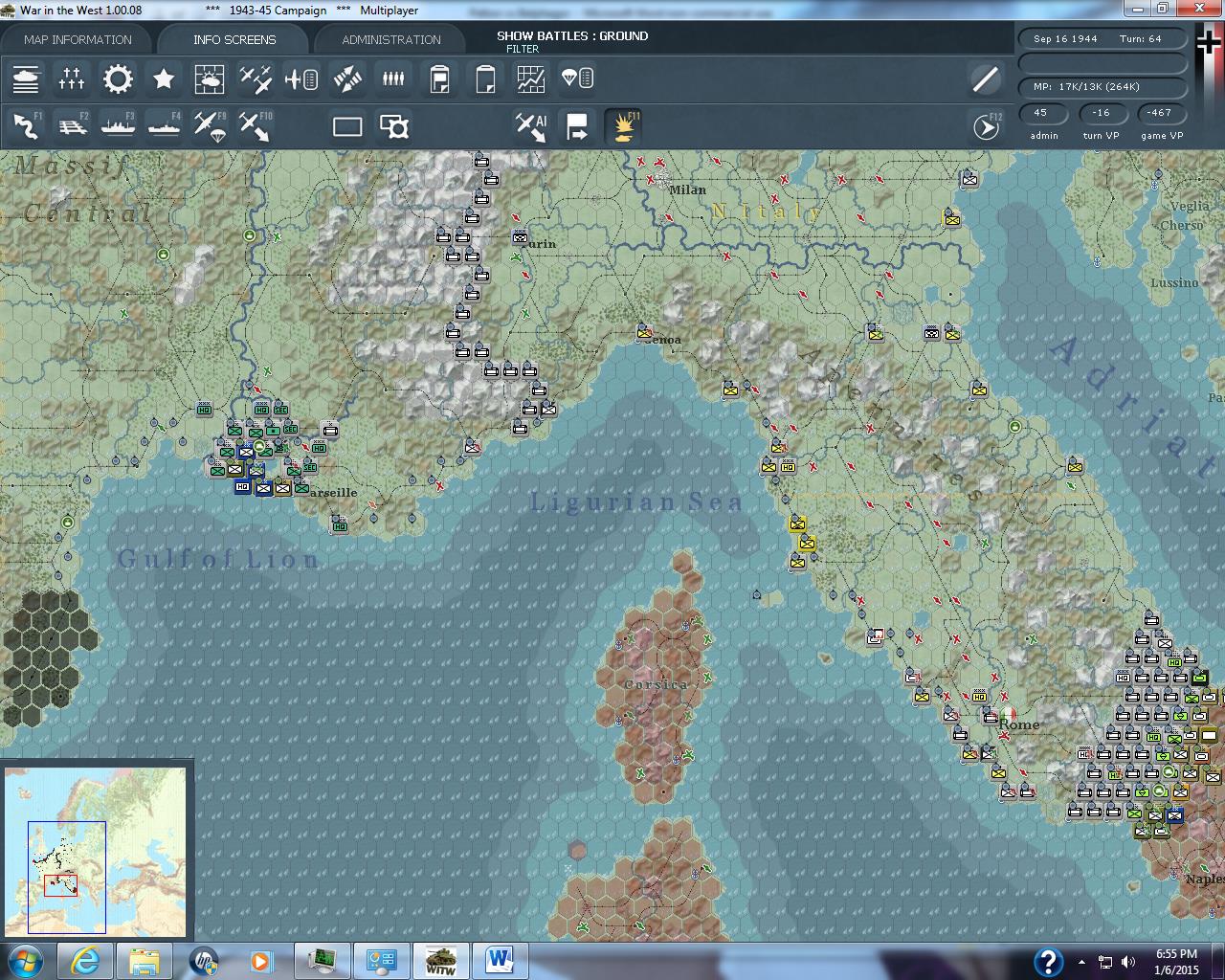
Task: Click the taskbar help question mark icon
Action: 1049,961
